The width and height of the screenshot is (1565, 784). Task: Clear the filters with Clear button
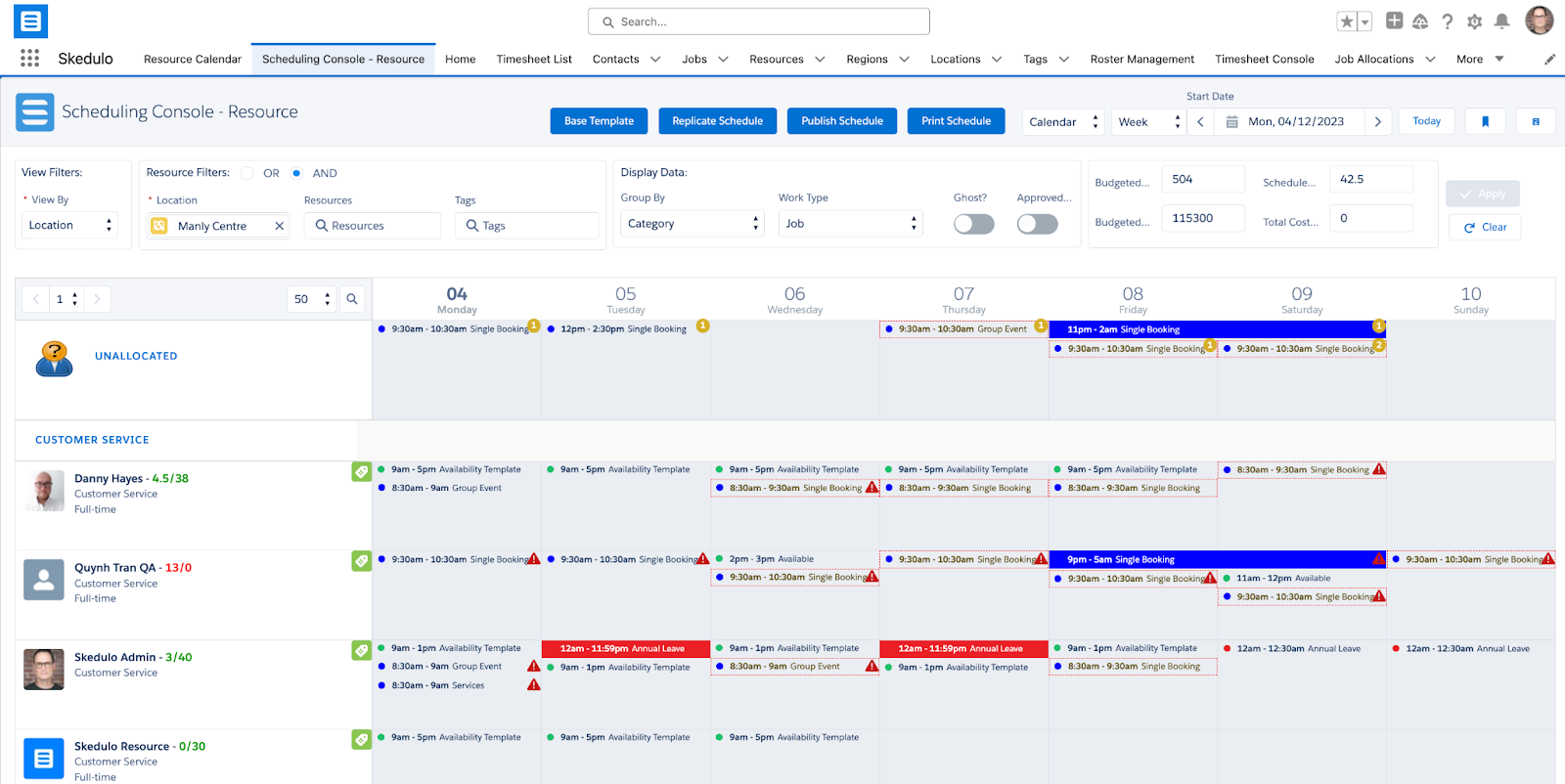[1485, 227]
